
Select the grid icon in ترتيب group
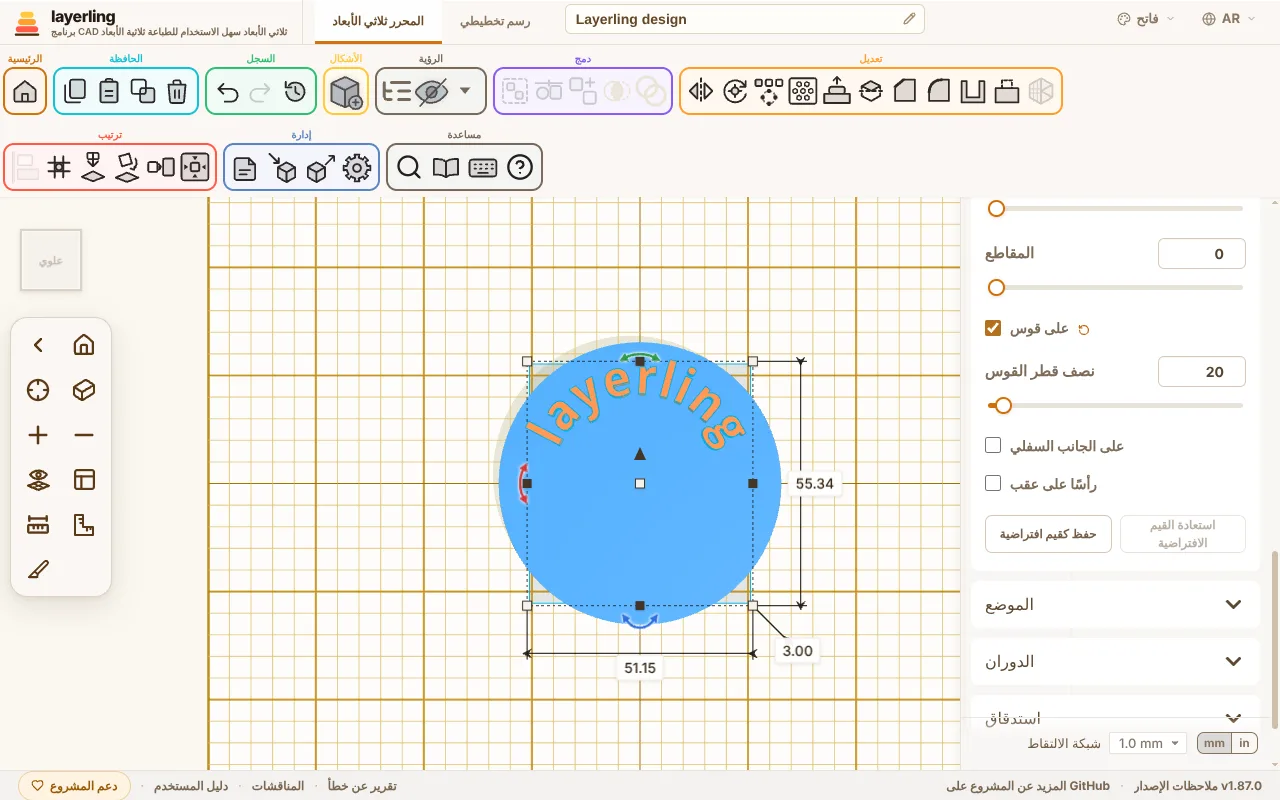tap(59, 168)
